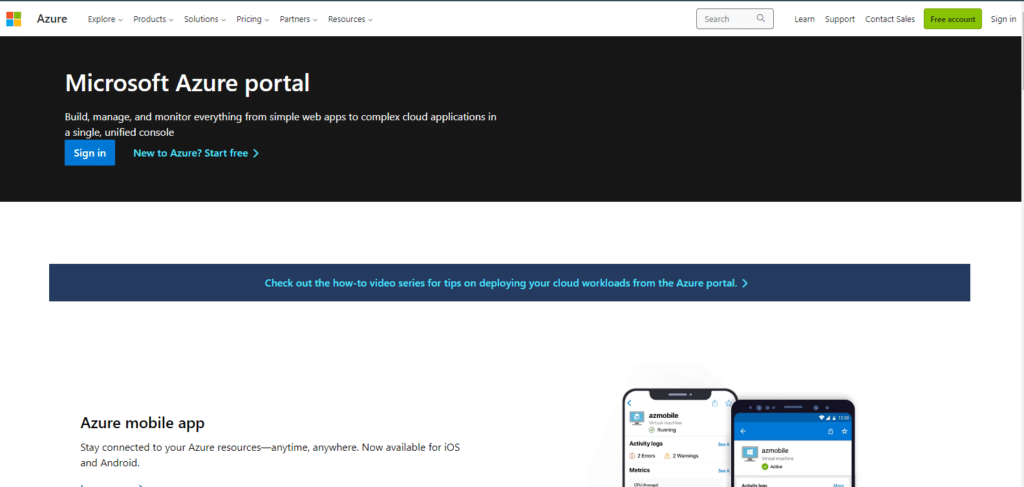This screenshot has height=487, width=1024.
Task: Expand the Pricing menu
Action: pyautogui.click(x=253, y=19)
